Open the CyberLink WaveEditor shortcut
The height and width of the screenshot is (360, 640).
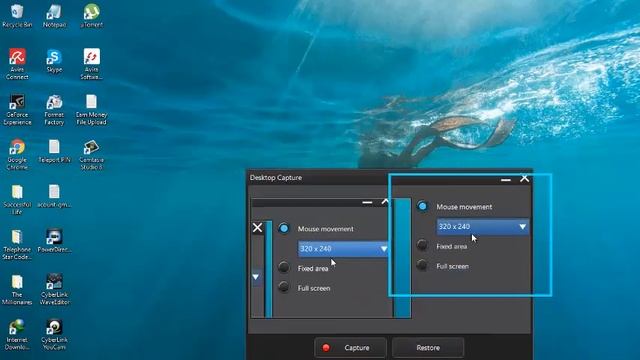pyautogui.click(x=54, y=289)
